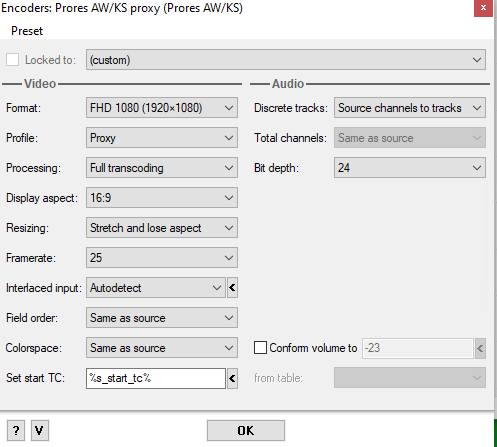Open help with the question mark button
Screen dimensions: 497x447
coord(16,430)
